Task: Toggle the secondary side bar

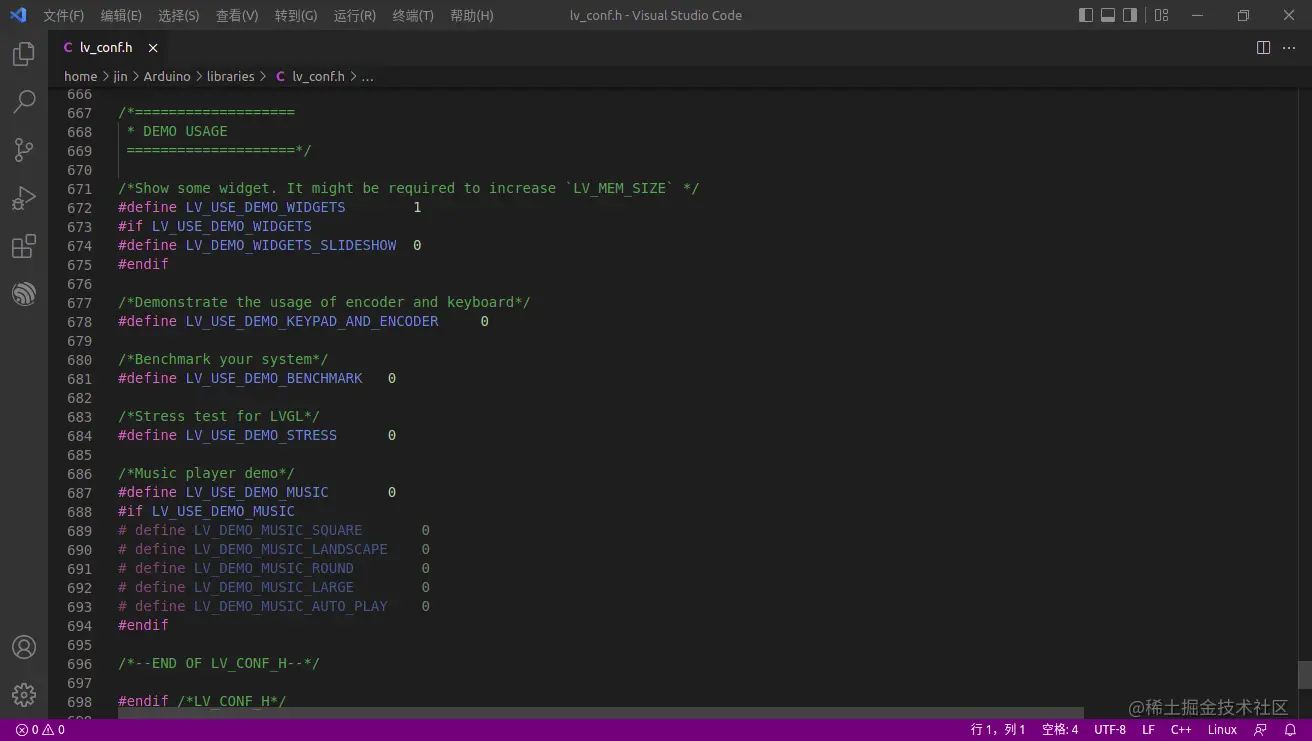Action: [x=1130, y=15]
